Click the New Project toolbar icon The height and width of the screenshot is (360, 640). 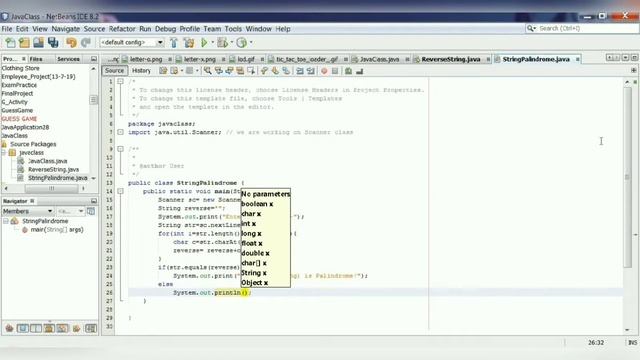coord(24,42)
